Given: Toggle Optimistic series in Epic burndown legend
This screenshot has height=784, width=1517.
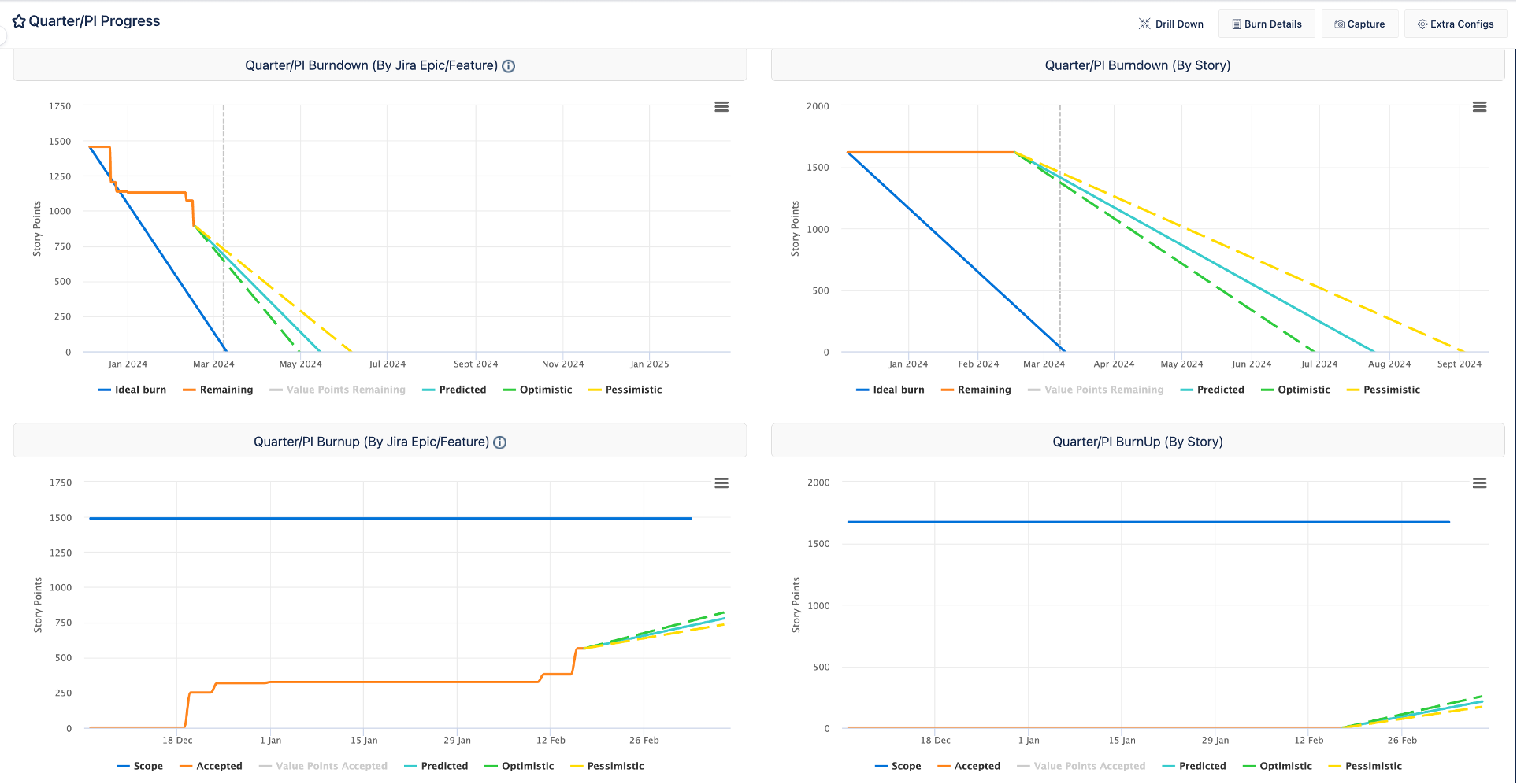Looking at the screenshot, I should (537, 390).
